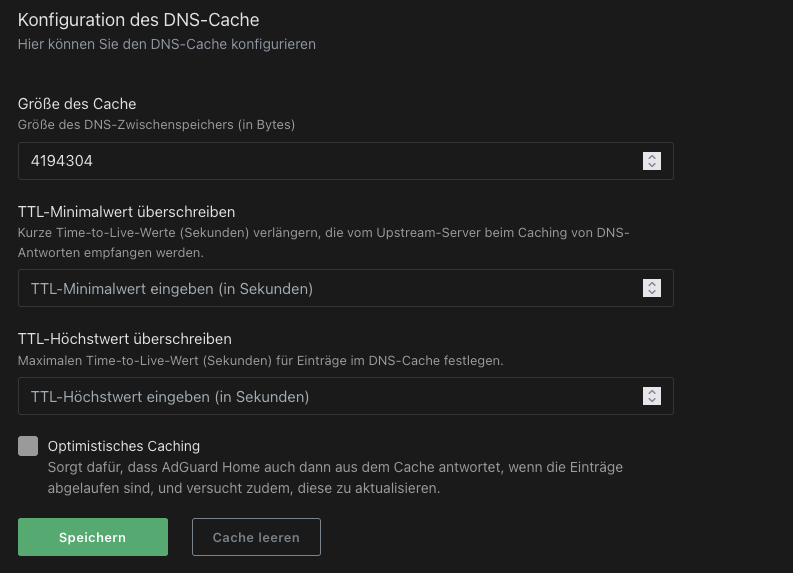Decrease TTL-Minimalwert with the down arrow
Screen dimensions: 793x573
[x=652, y=293]
